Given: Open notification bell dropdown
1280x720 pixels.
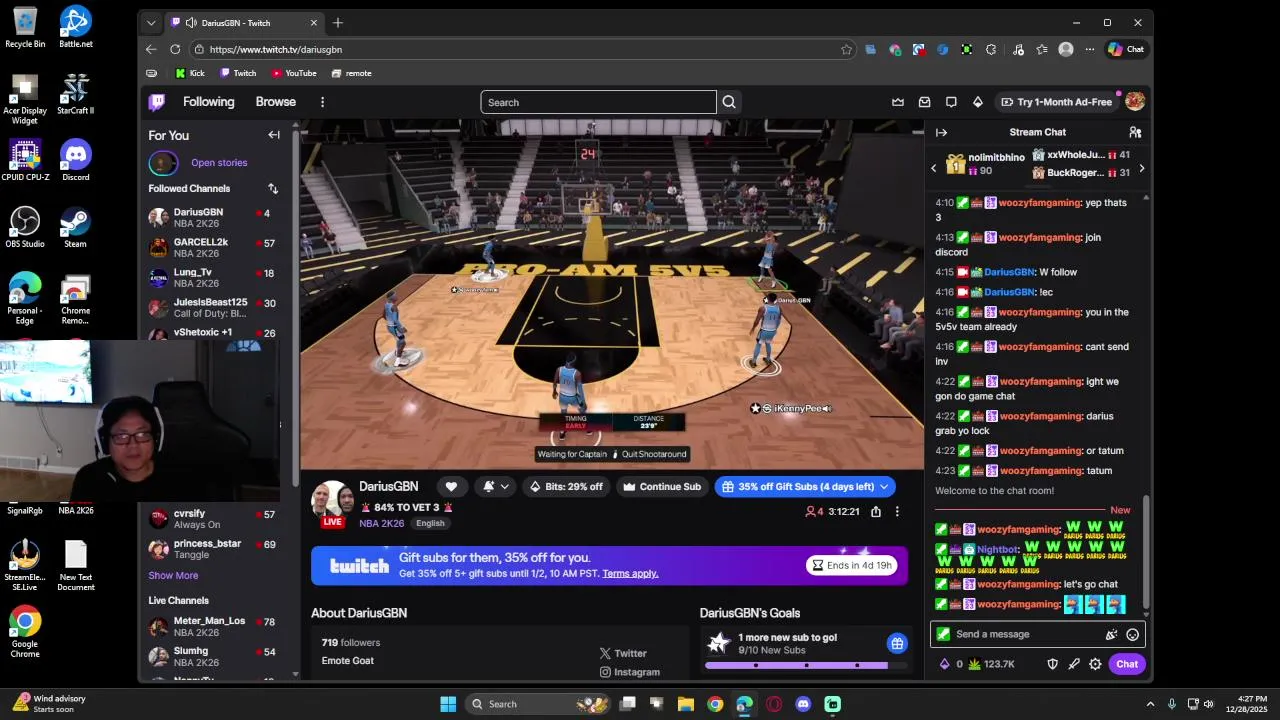Looking at the screenshot, I should pos(496,487).
